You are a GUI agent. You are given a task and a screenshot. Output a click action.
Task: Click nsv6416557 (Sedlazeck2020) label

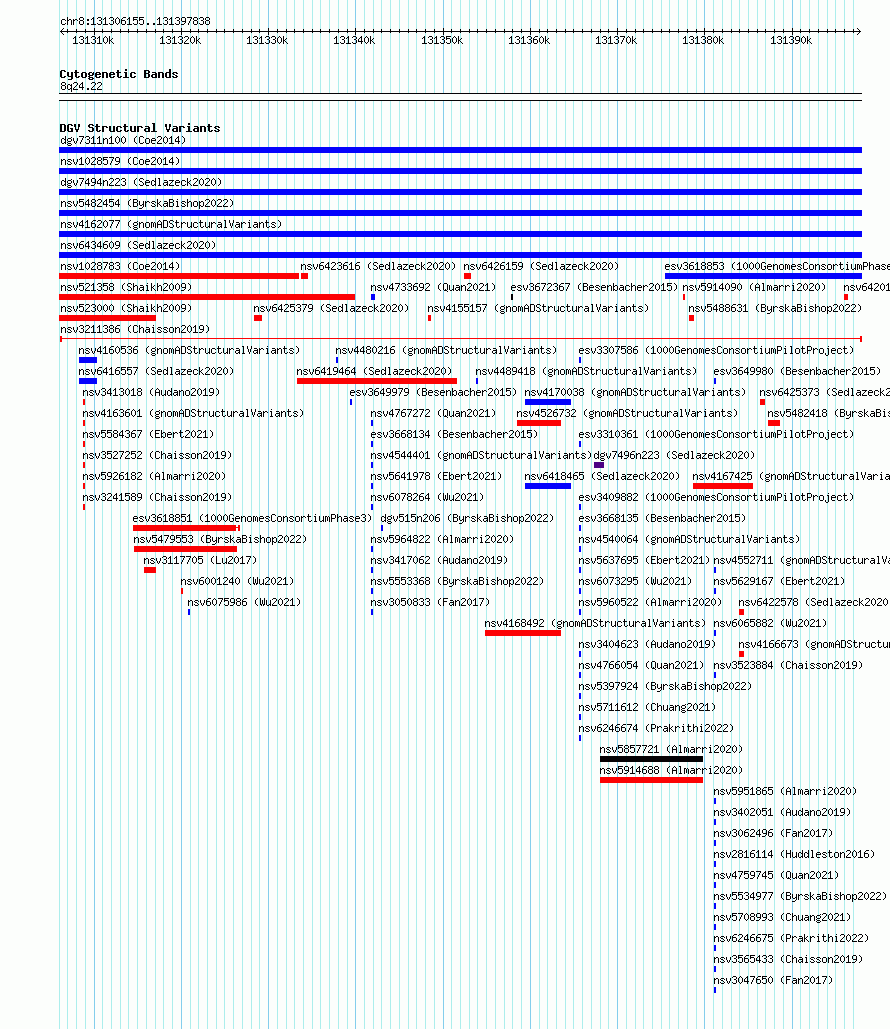coord(156,371)
